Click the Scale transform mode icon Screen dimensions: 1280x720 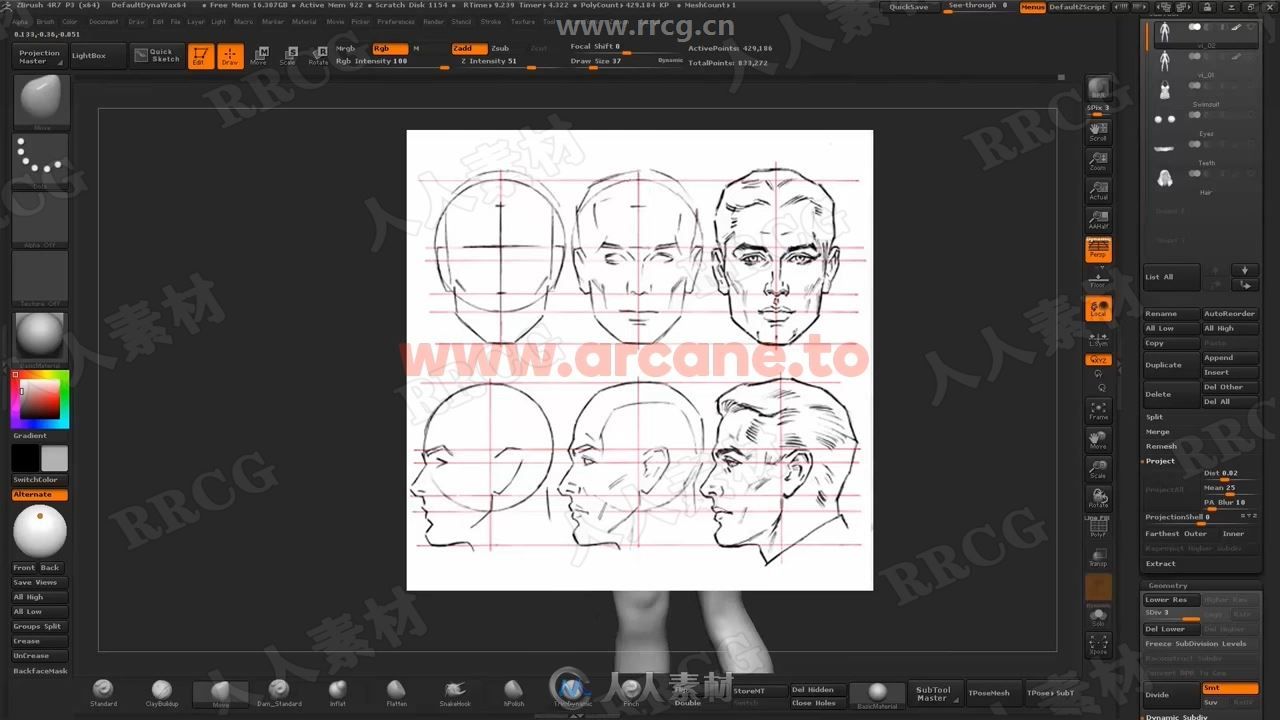point(288,56)
